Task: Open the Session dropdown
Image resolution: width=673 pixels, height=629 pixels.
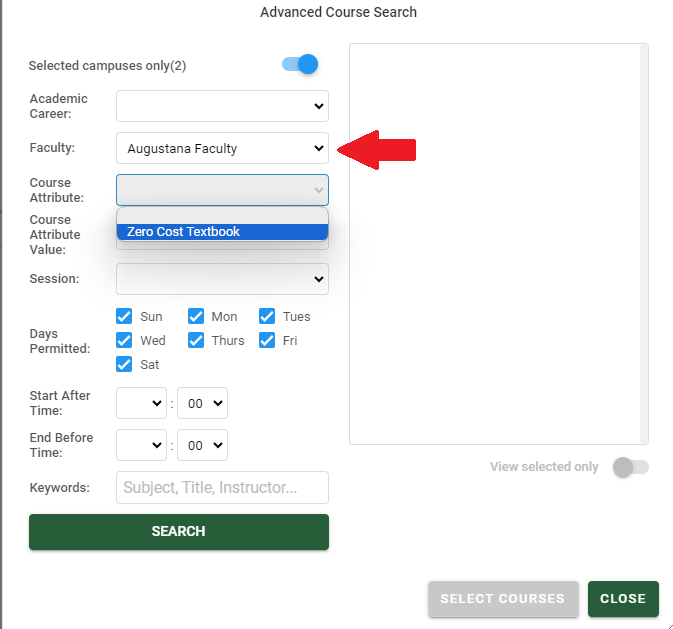Action: [x=222, y=279]
